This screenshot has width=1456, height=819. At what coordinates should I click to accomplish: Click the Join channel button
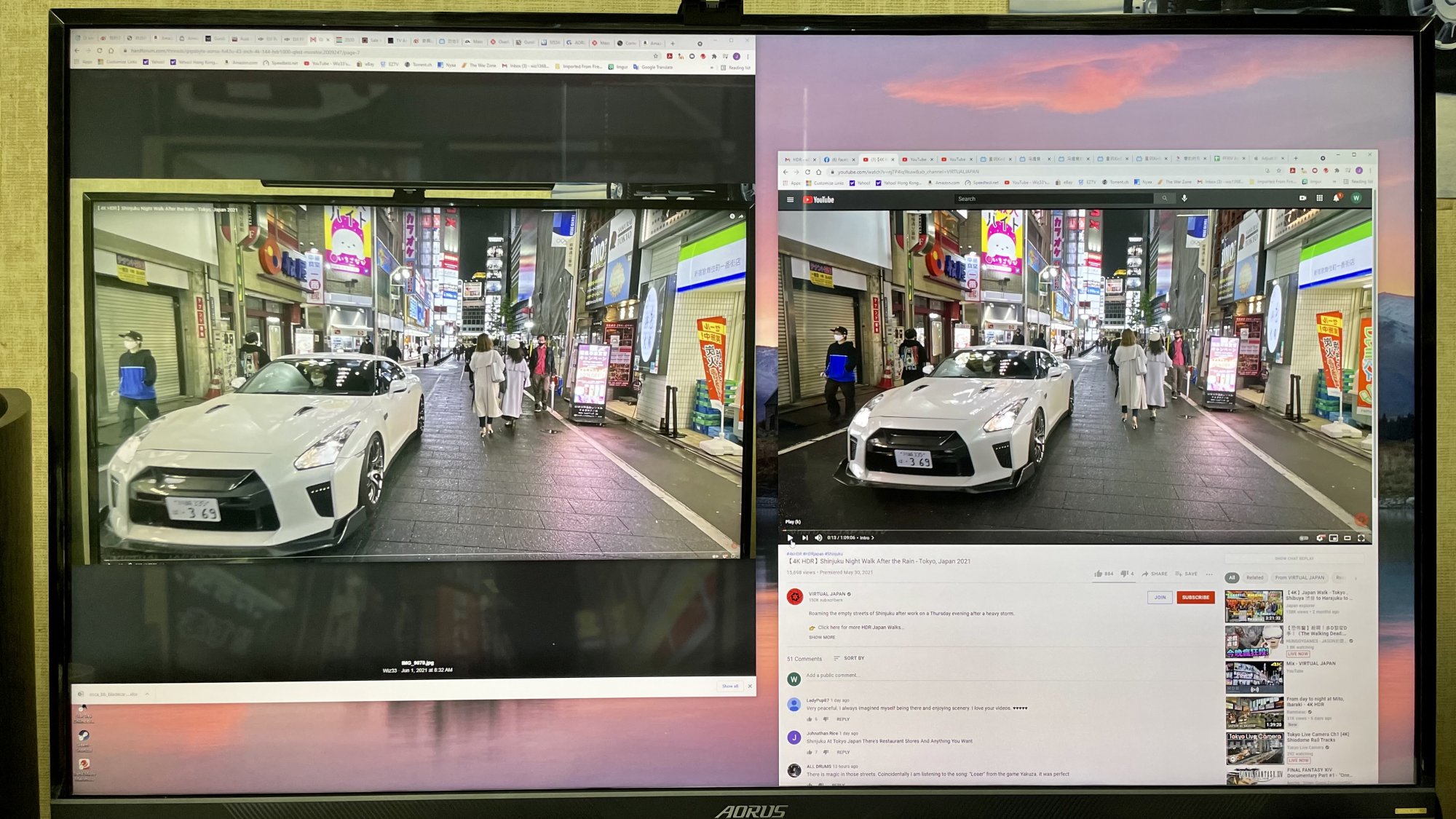click(1160, 597)
